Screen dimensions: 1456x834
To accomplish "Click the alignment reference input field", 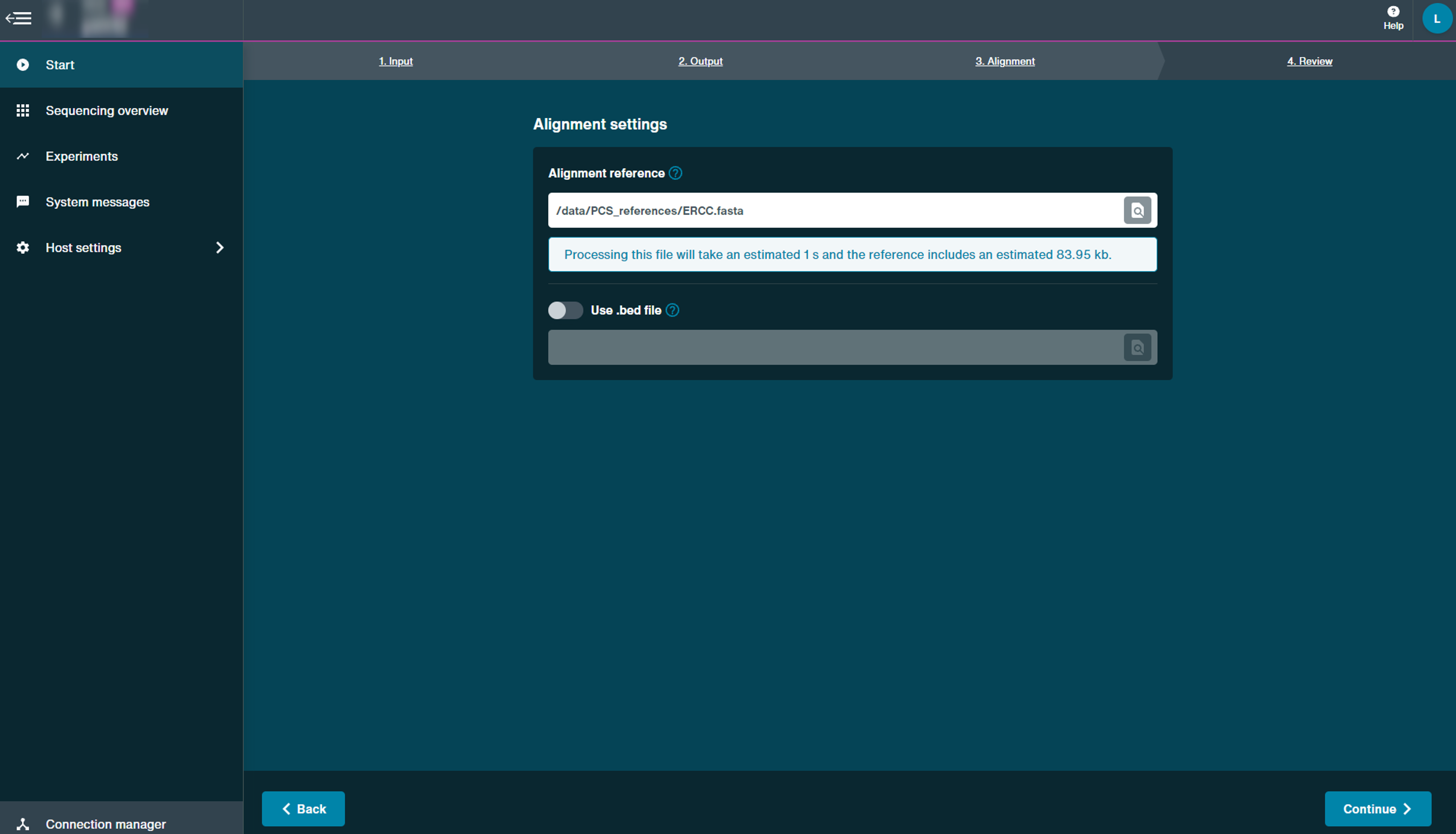I will click(x=839, y=210).
